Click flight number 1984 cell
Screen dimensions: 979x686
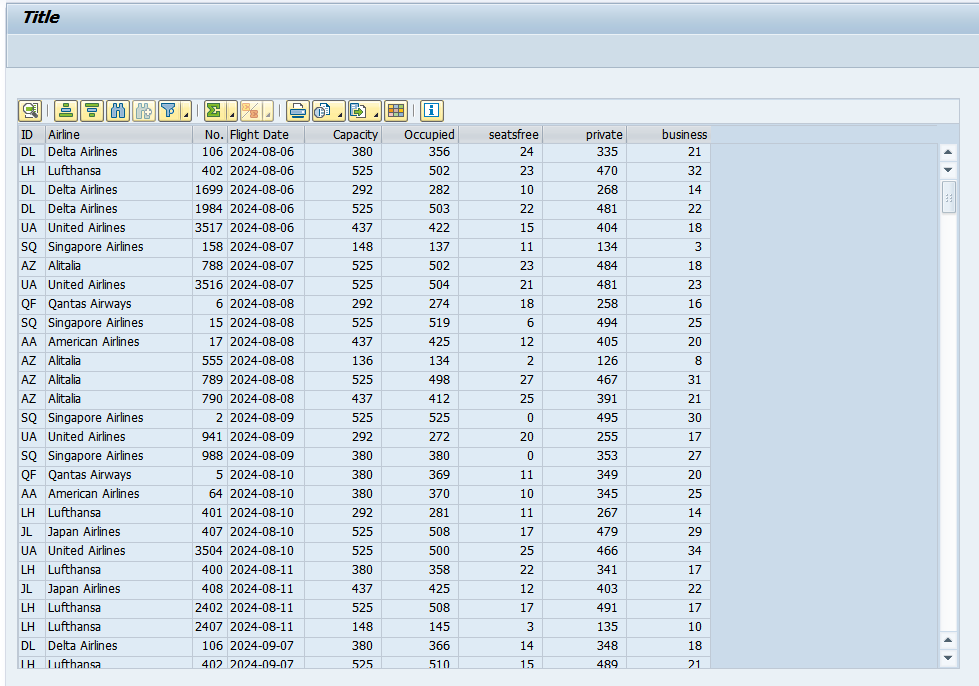click(210, 208)
